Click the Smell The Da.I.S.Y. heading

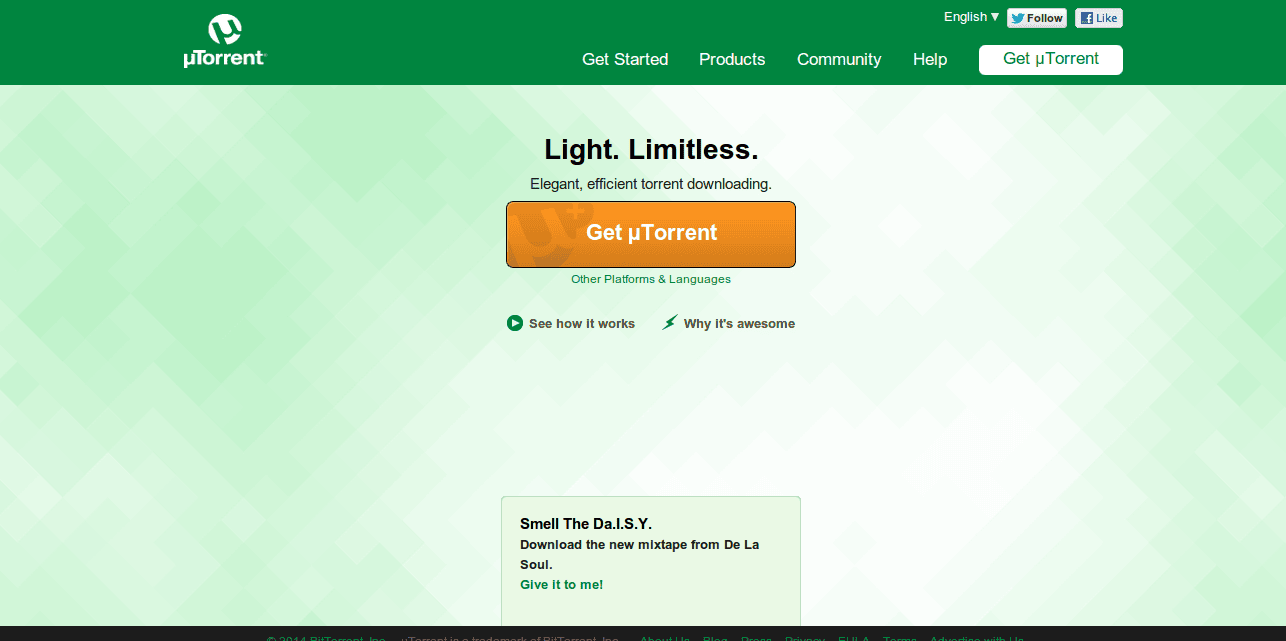[x=586, y=524]
